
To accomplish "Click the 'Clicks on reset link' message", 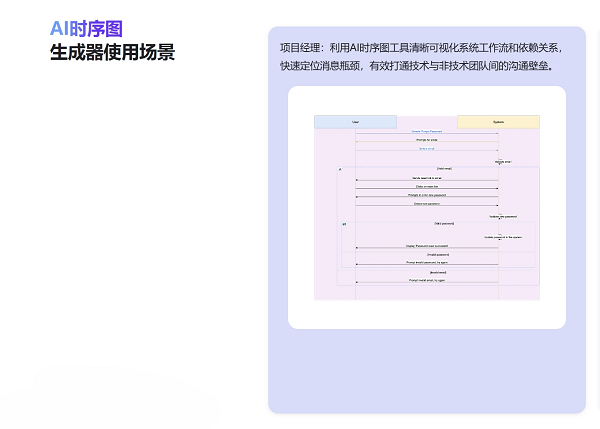I will click(427, 186).
